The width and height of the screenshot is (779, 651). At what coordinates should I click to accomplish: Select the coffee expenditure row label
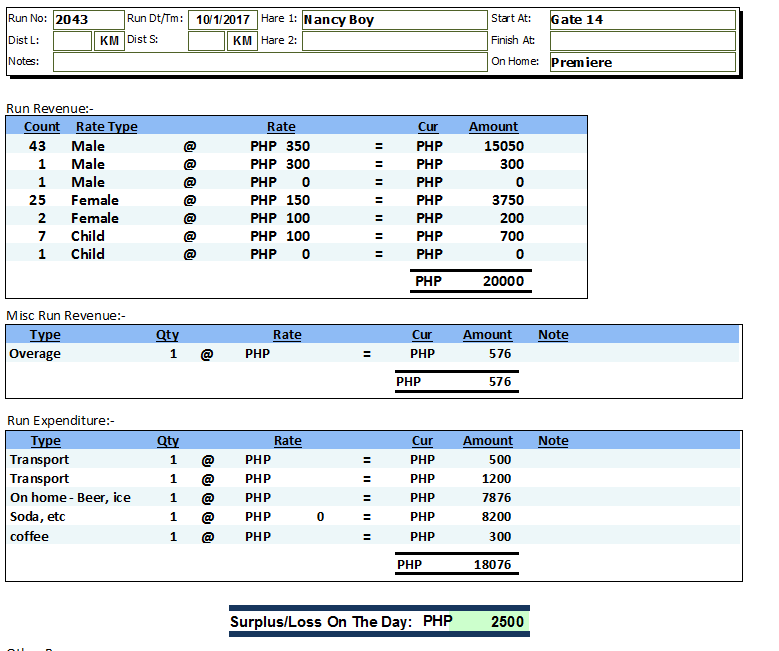tap(29, 537)
